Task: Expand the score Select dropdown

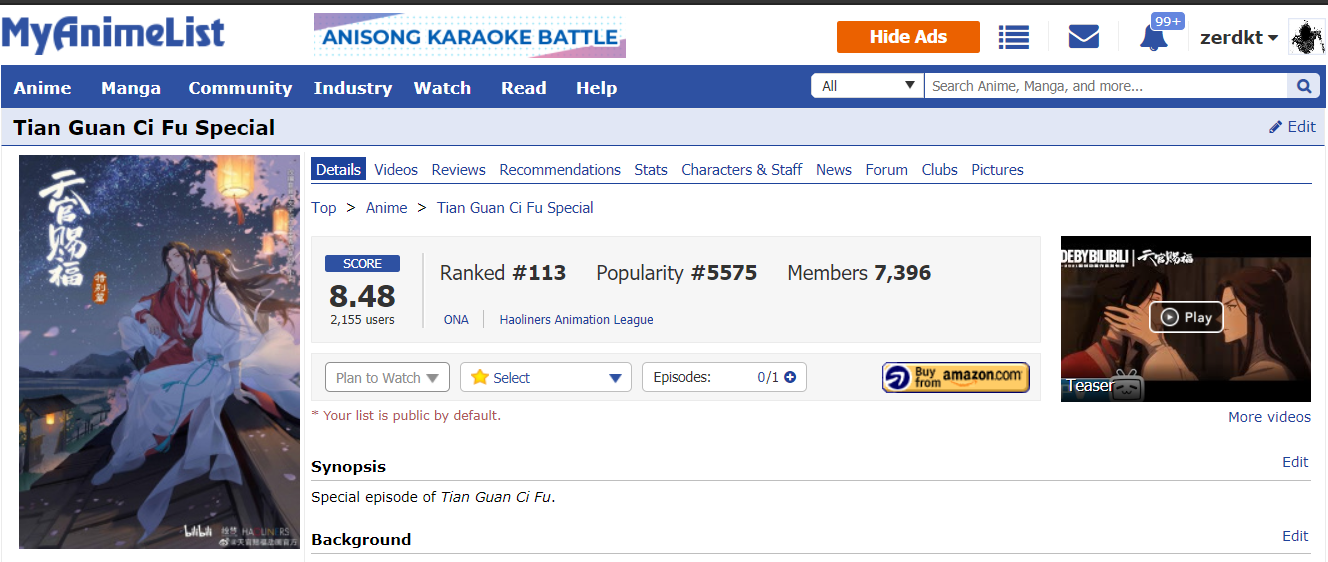Action: tap(546, 377)
